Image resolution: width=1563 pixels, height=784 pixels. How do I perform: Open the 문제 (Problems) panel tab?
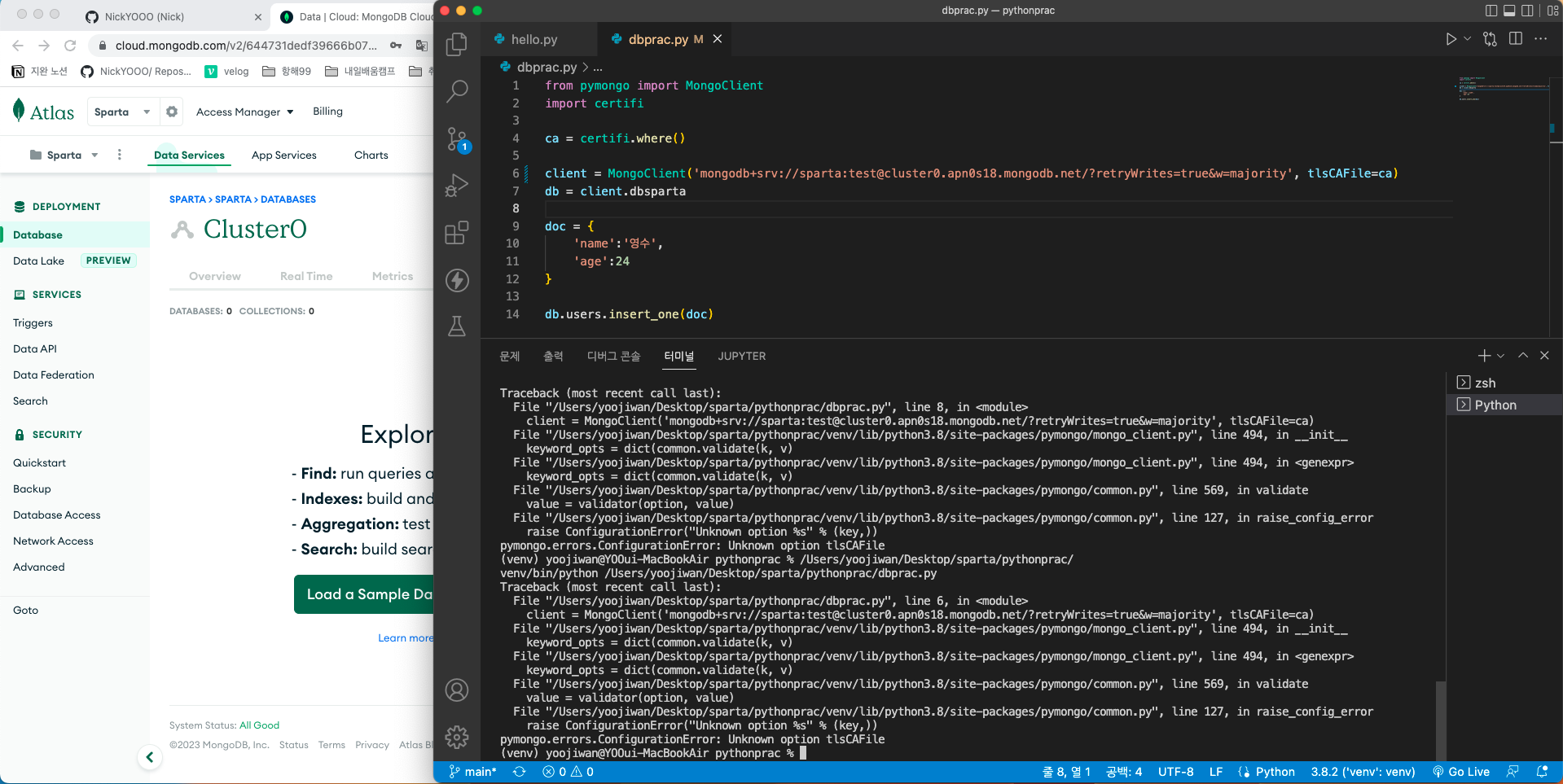510,356
